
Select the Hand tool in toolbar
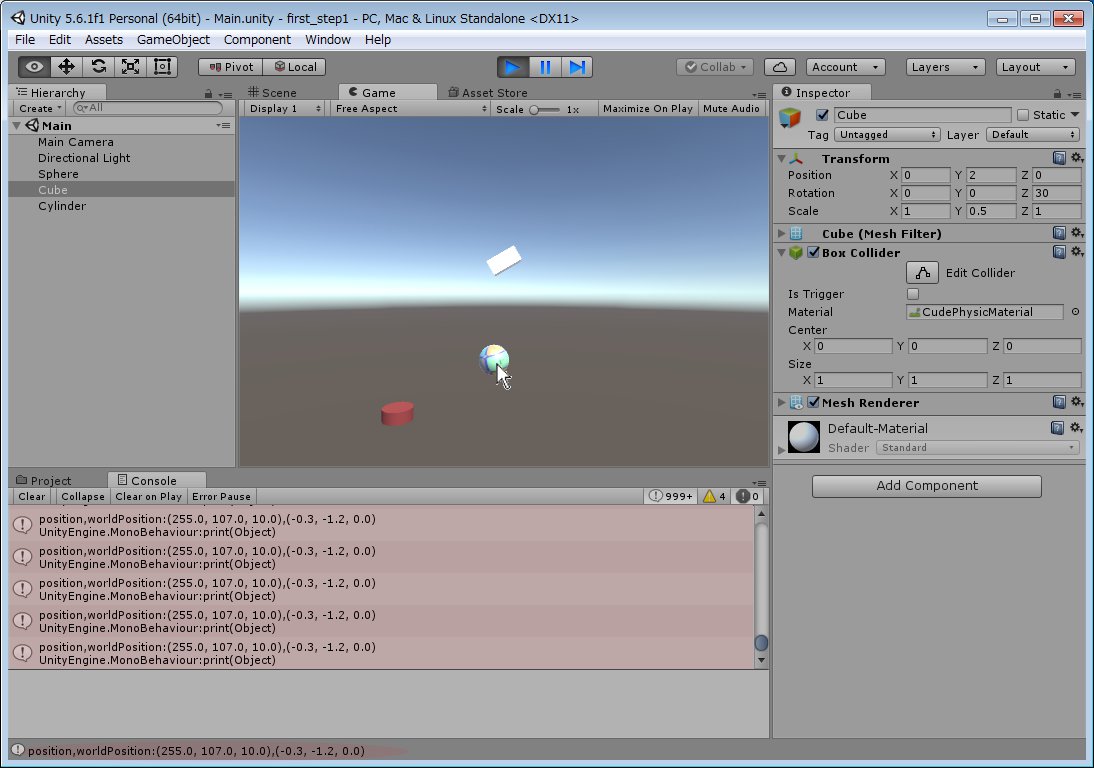coord(35,67)
